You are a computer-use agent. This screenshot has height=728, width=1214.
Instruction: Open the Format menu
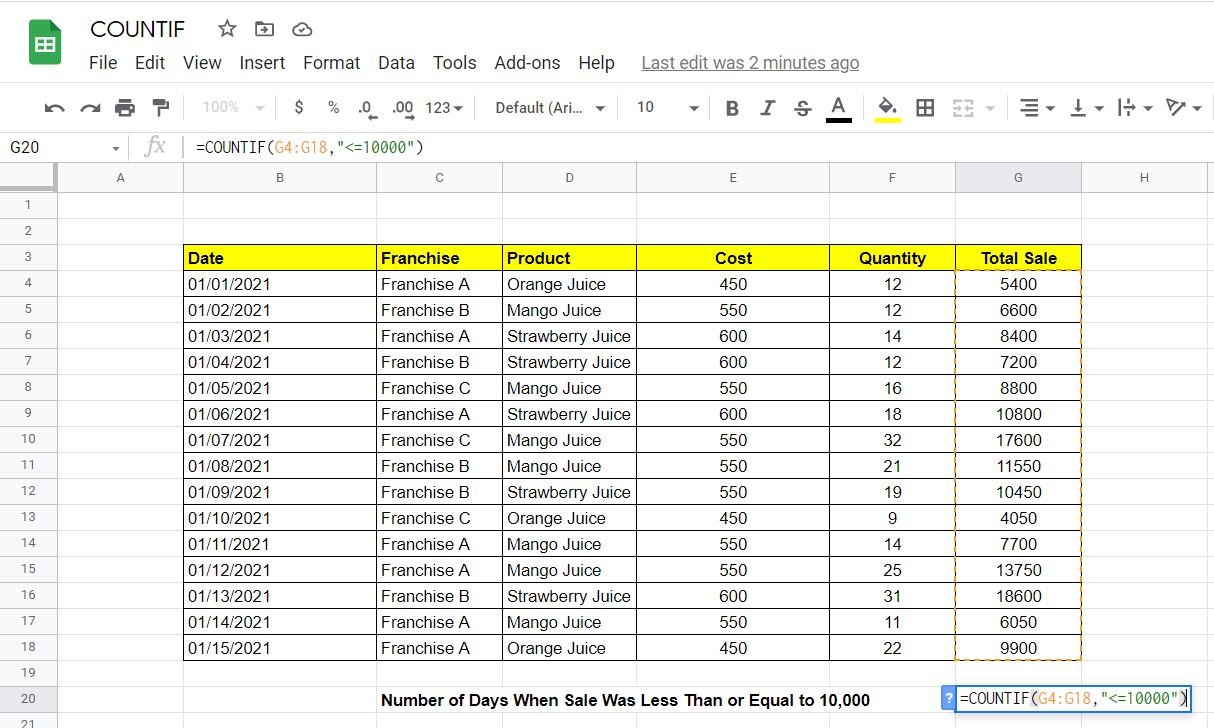pyautogui.click(x=331, y=62)
